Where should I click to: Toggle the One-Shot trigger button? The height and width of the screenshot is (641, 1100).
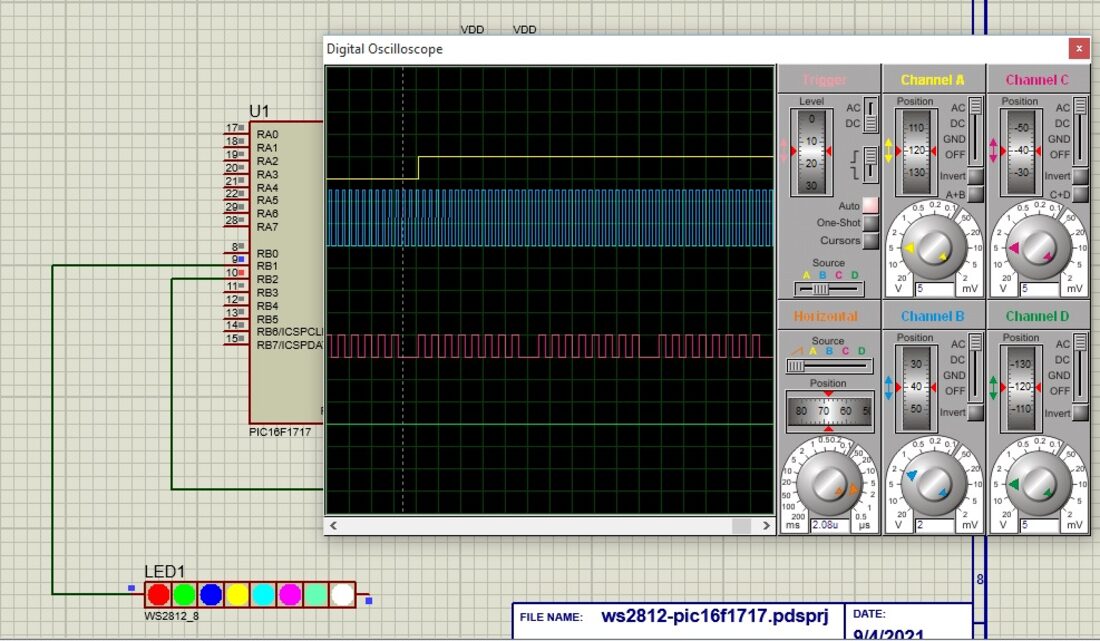(871, 223)
